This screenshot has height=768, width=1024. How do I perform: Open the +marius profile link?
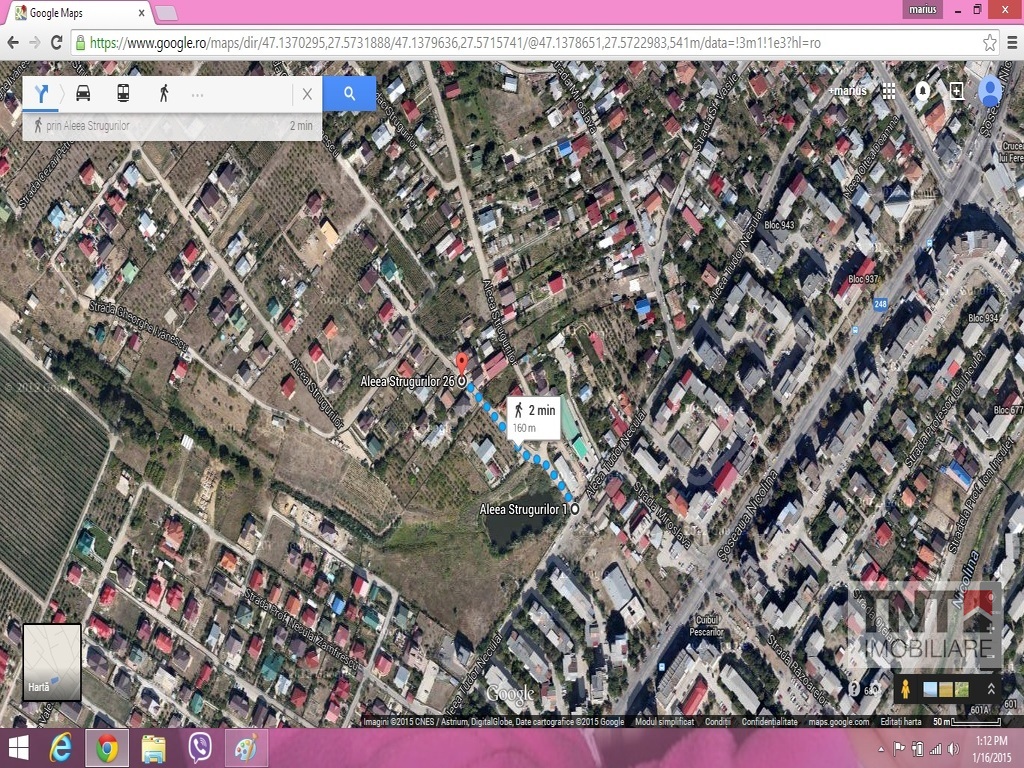tap(847, 91)
